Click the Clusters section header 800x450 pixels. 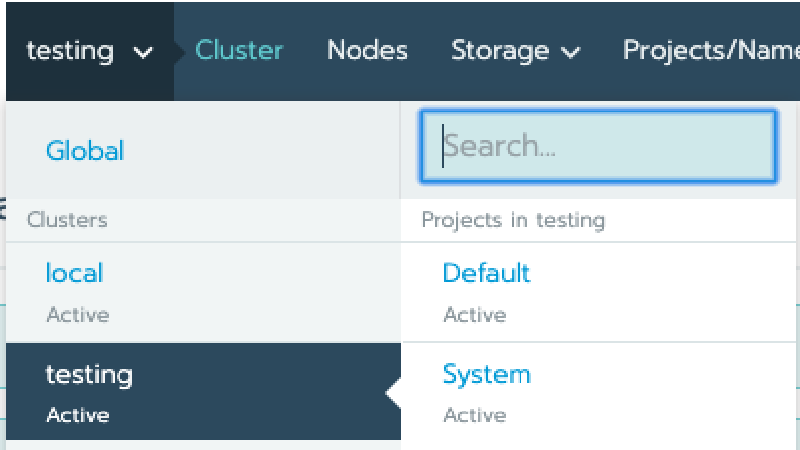pyautogui.click(x=67, y=220)
